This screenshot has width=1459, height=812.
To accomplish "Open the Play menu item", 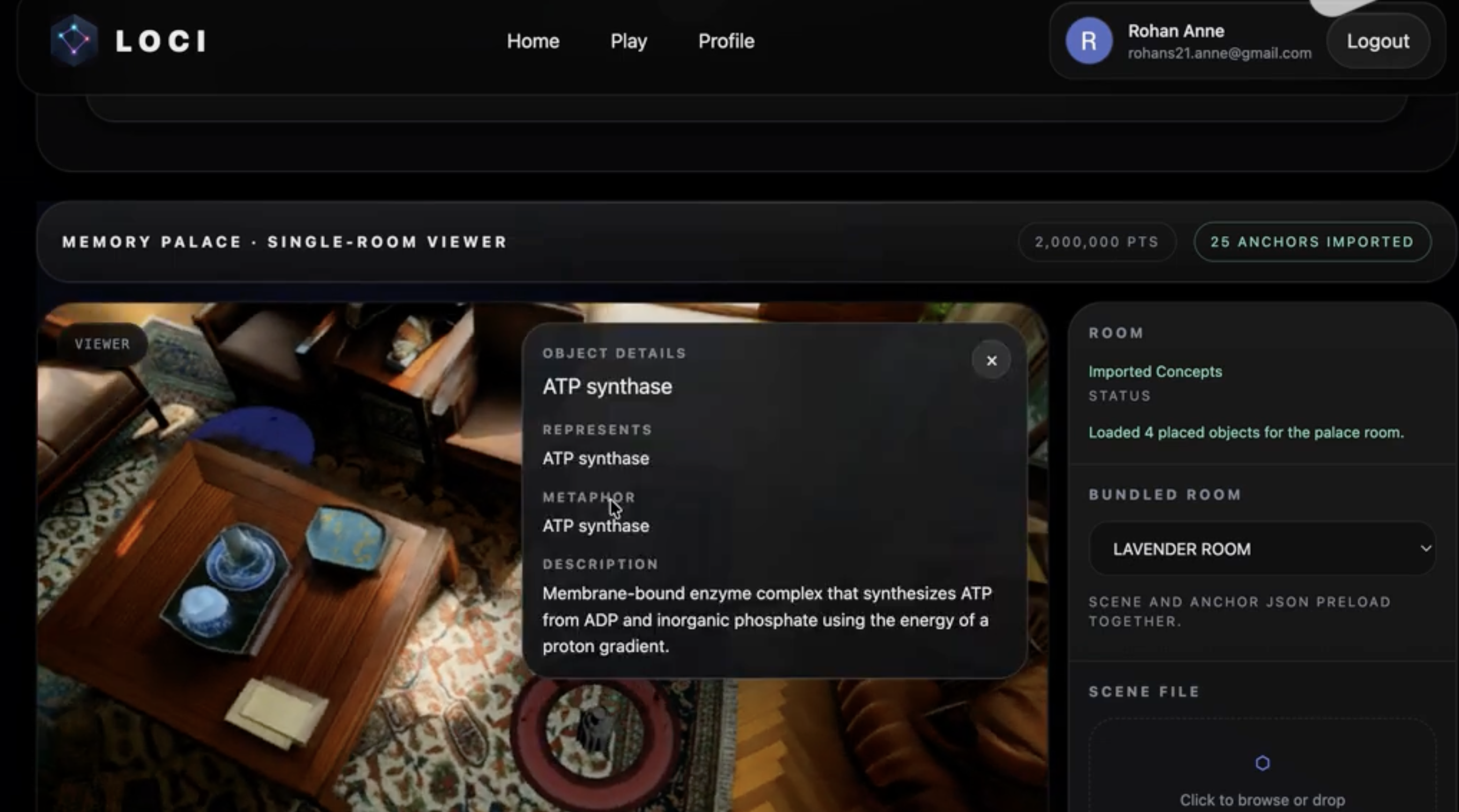I will pyautogui.click(x=629, y=41).
